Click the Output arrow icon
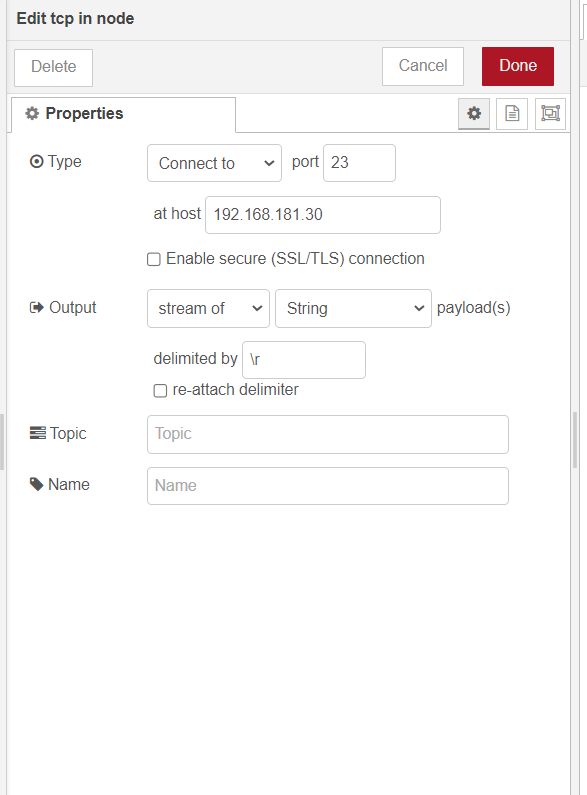Viewport: 587px width, 795px height. pyautogui.click(x=36, y=308)
